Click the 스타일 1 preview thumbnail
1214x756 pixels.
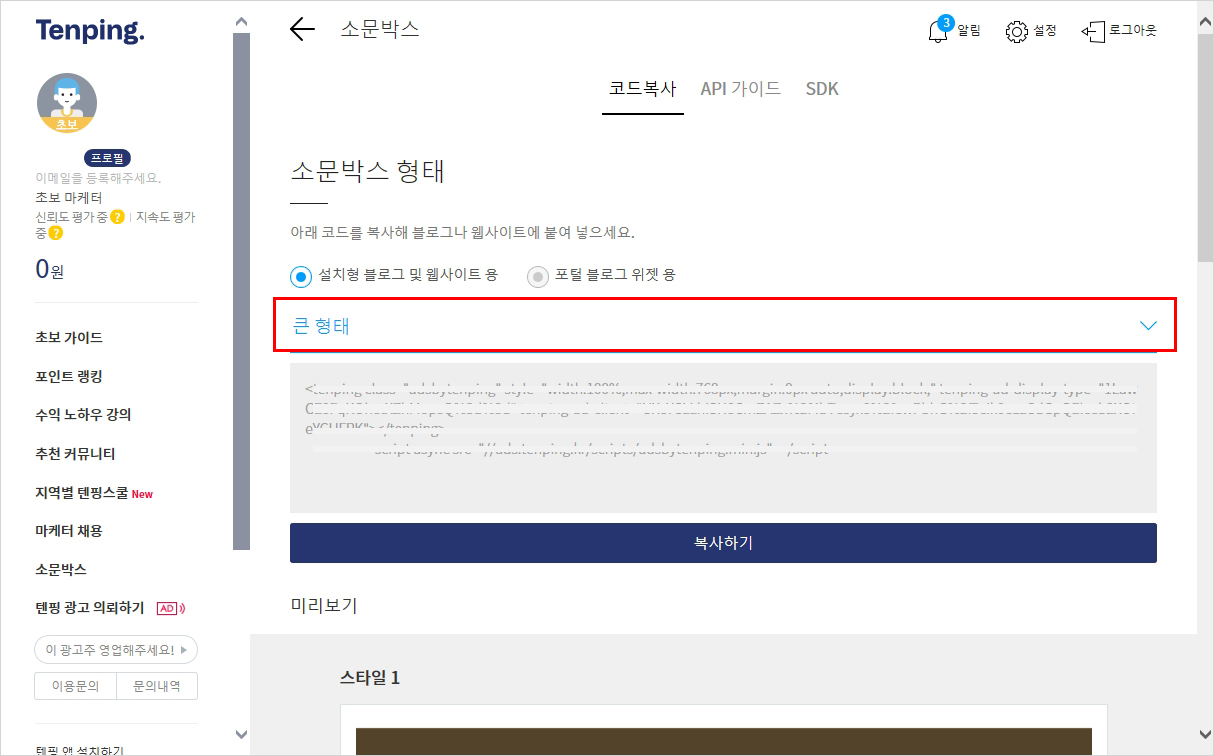(x=723, y=730)
